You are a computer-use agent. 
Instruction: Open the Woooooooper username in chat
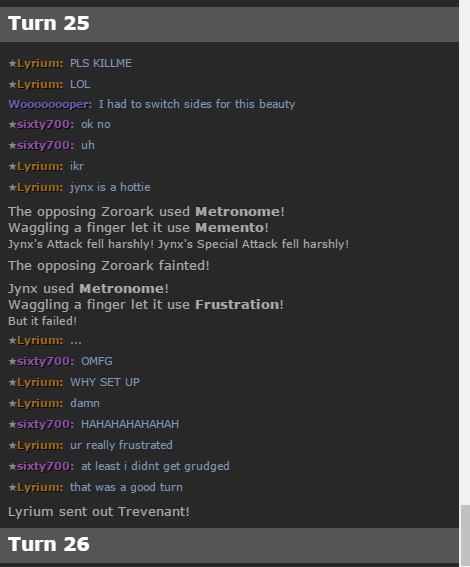pos(50,104)
